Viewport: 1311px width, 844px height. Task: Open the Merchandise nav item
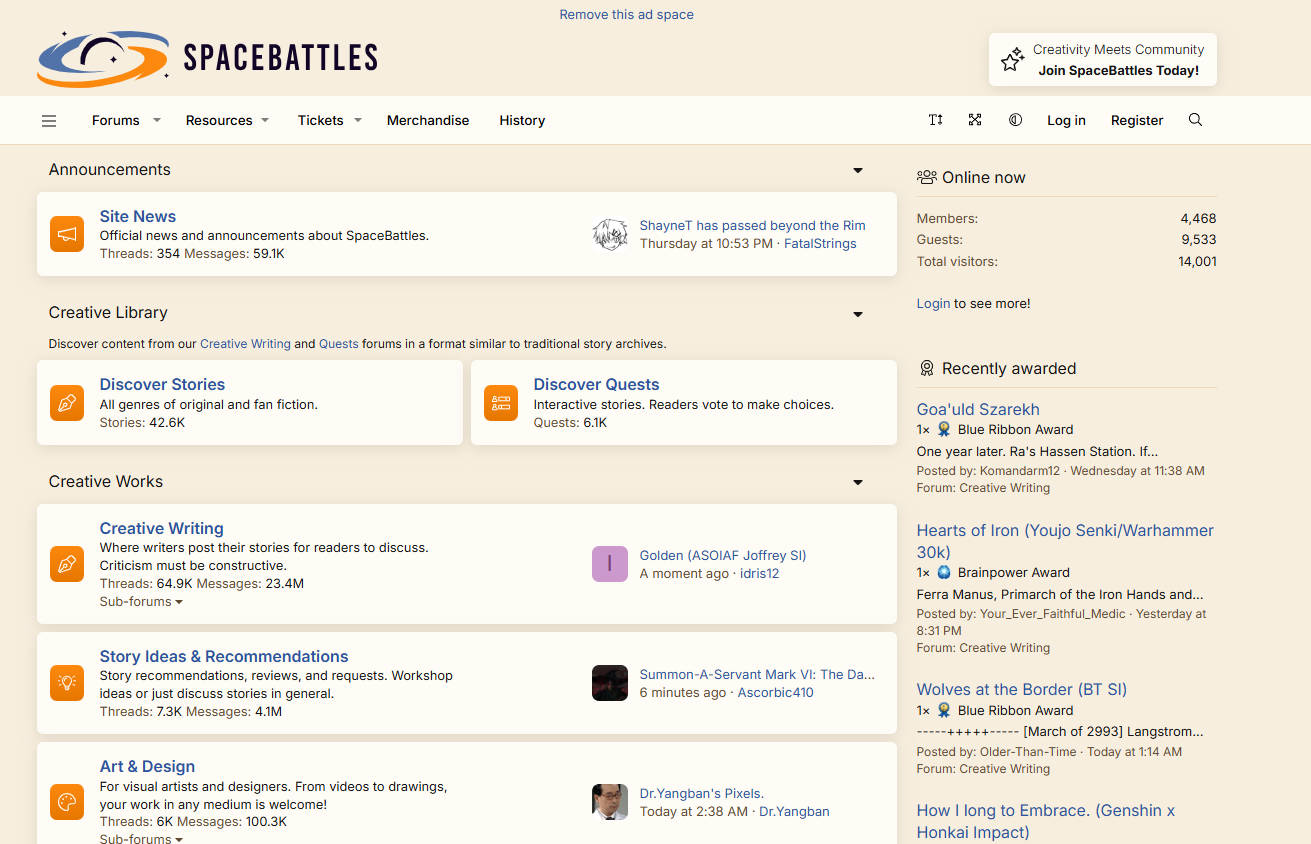(428, 120)
